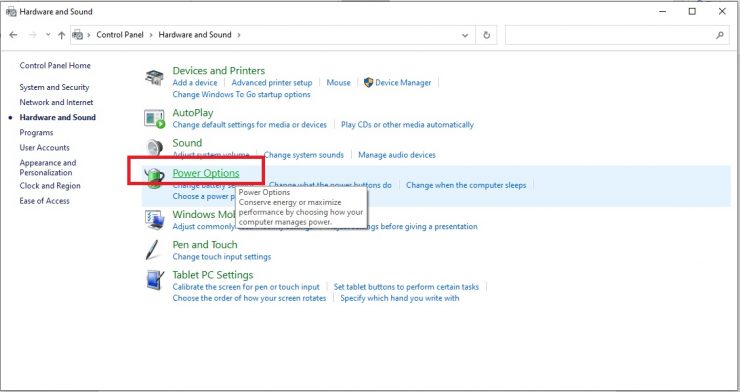Click the Tablet PC Settings icon
Screen dimensions: 740x392
point(154,280)
